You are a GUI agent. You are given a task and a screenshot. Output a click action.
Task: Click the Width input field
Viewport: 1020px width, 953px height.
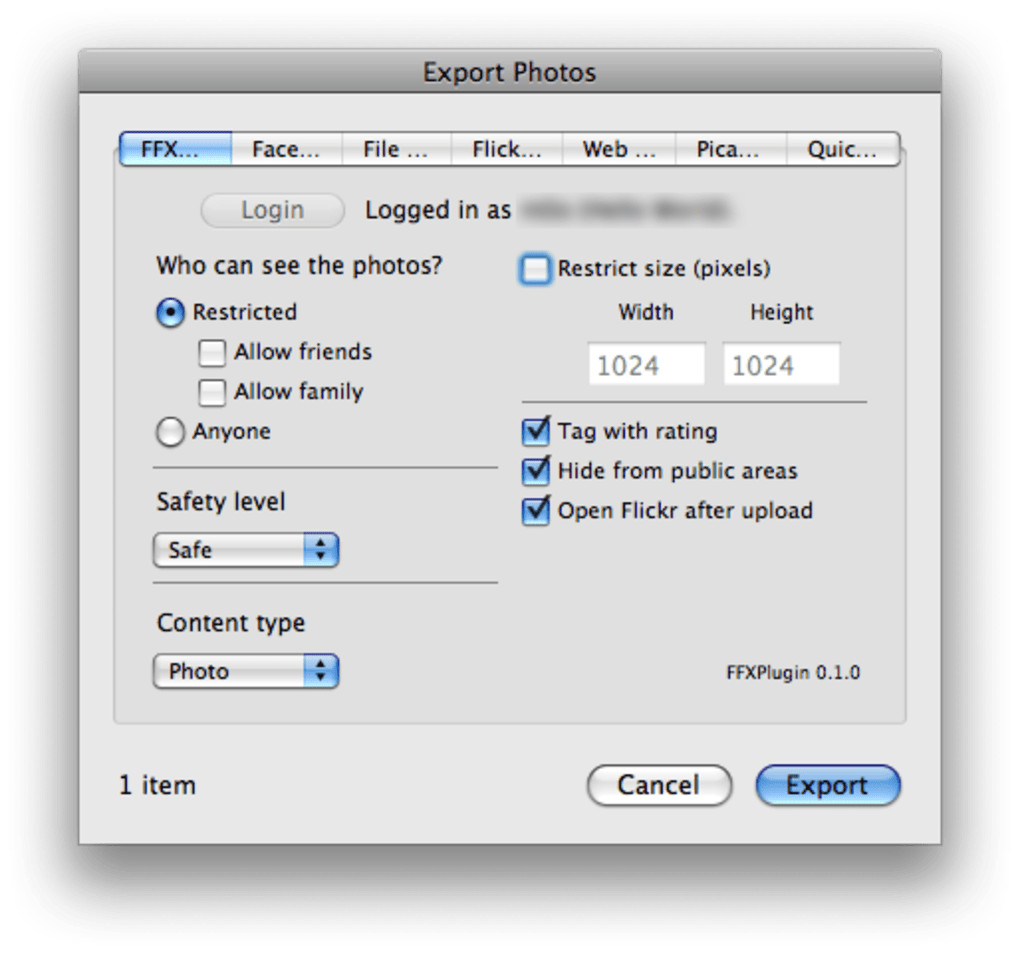tap(646, 366)
